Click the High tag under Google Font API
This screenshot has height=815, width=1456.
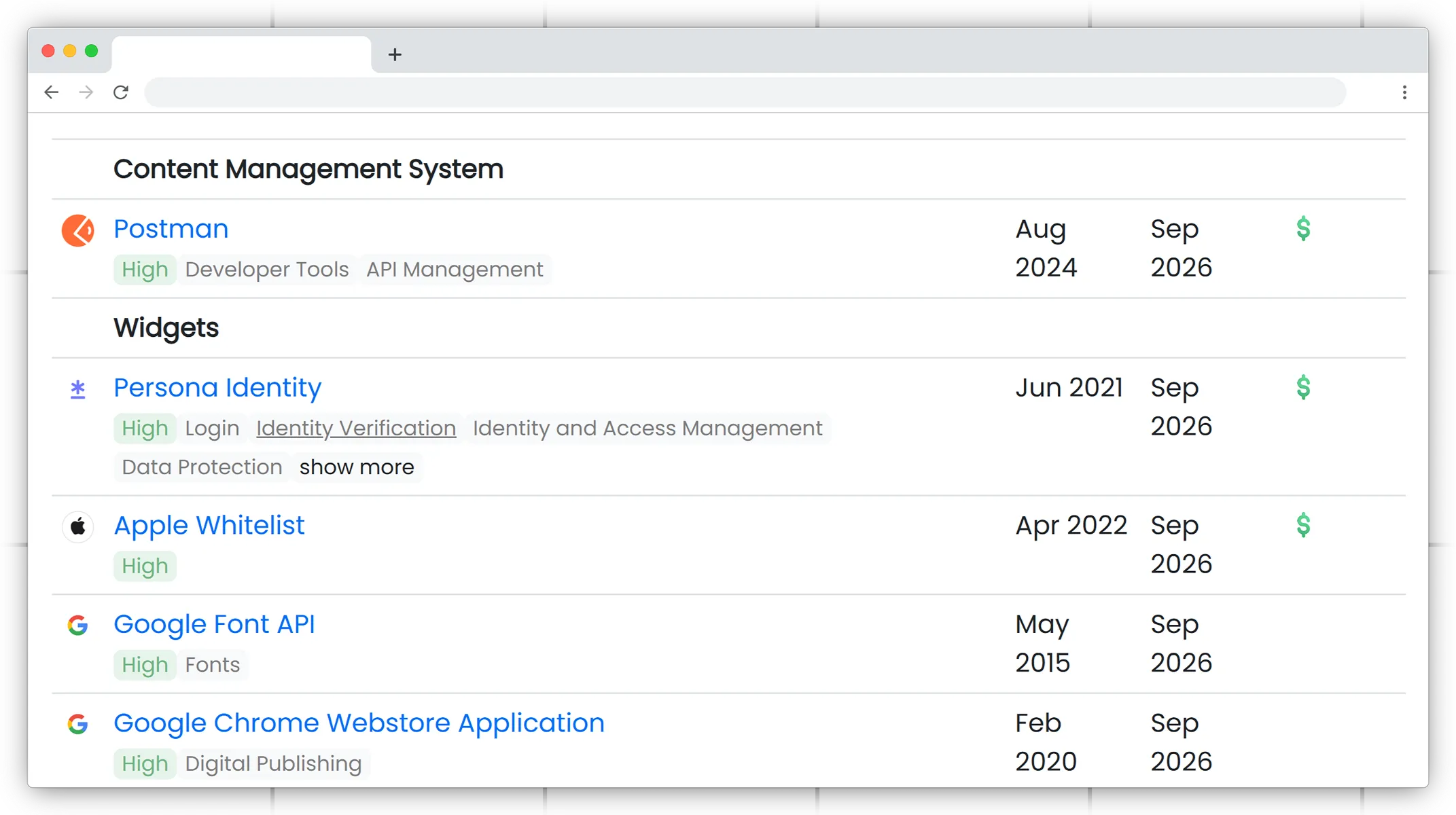tap(145, 665)
